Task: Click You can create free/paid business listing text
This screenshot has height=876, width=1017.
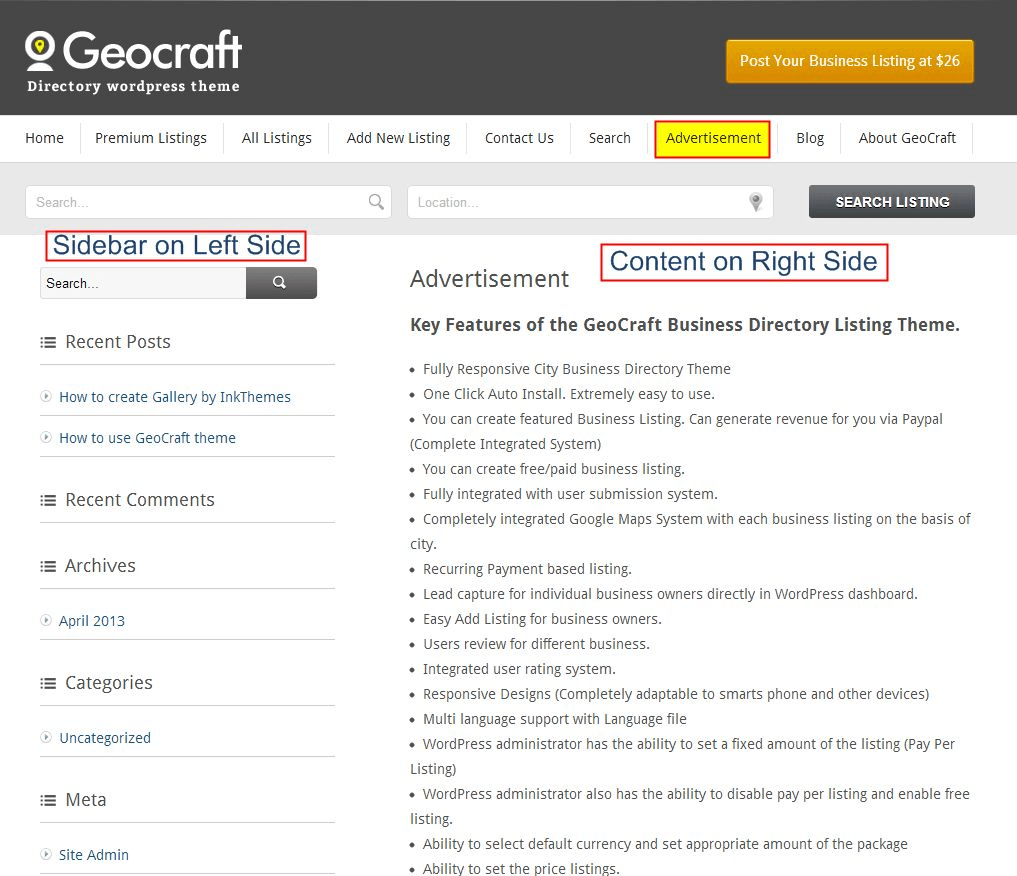Action: [x=554, y=469]
